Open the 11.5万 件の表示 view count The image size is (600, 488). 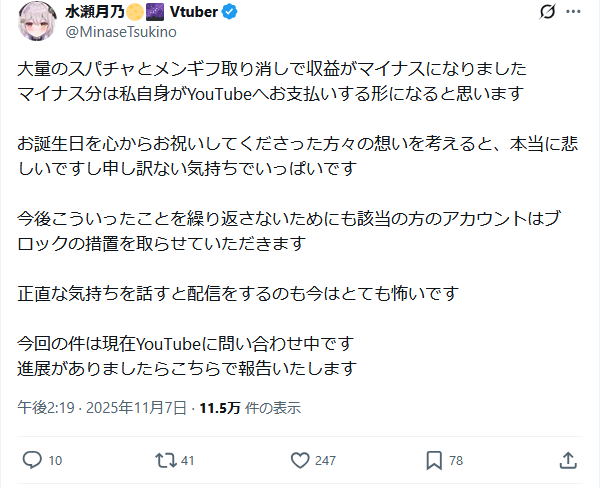(x=250, y=408)
